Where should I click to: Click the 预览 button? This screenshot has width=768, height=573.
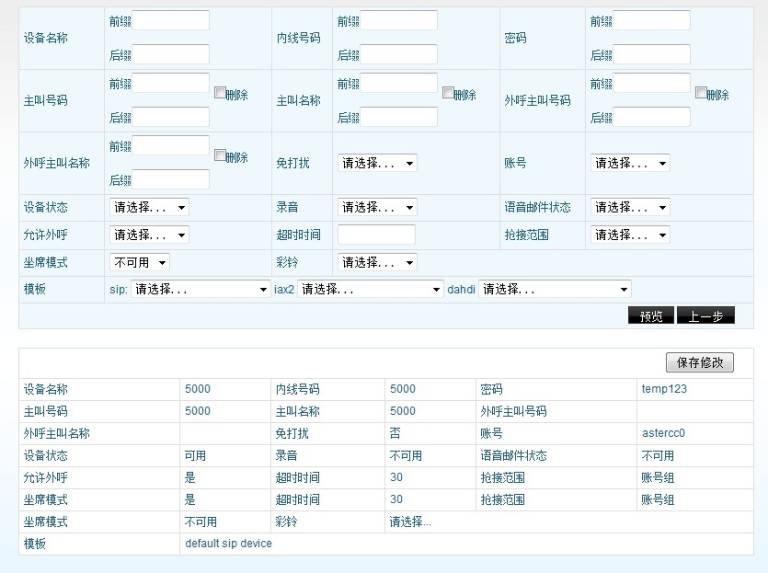(651, 316)
